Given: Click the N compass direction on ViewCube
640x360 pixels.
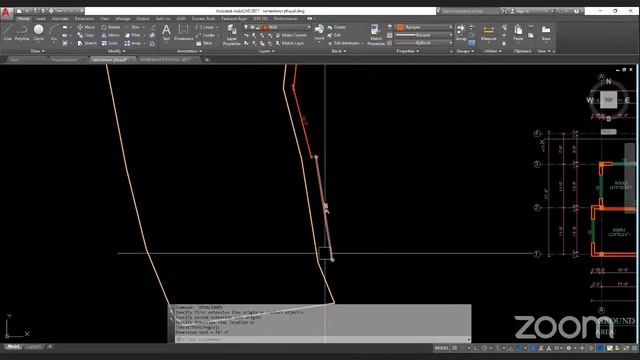Looking at the screenshot, I should tap(609, 82).
